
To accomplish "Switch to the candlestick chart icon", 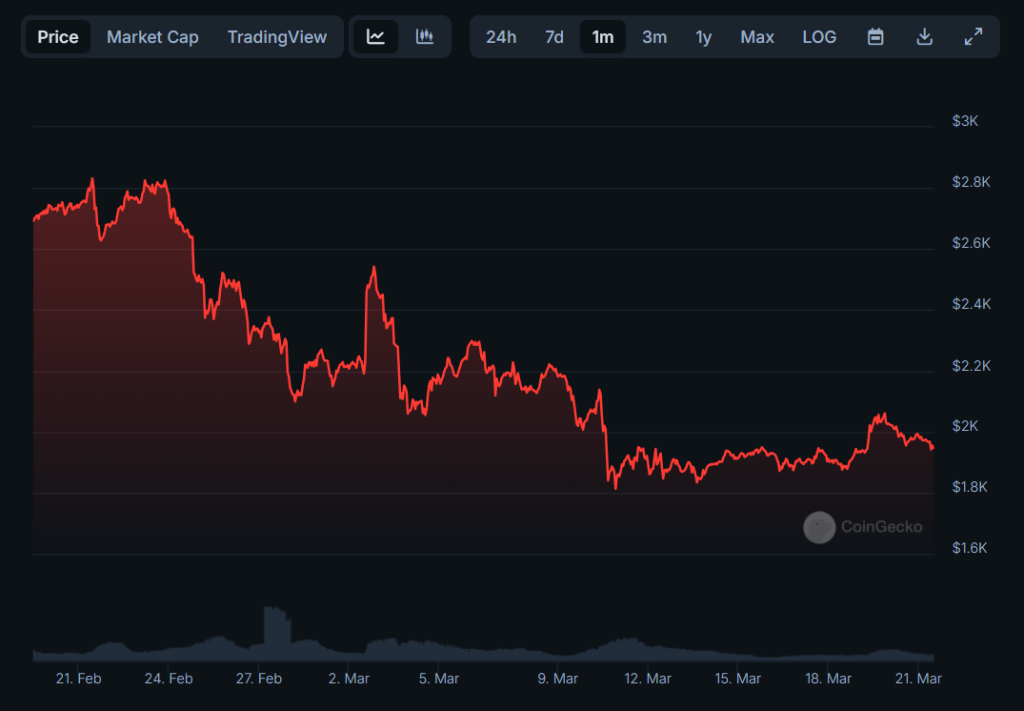I will 424,37.
